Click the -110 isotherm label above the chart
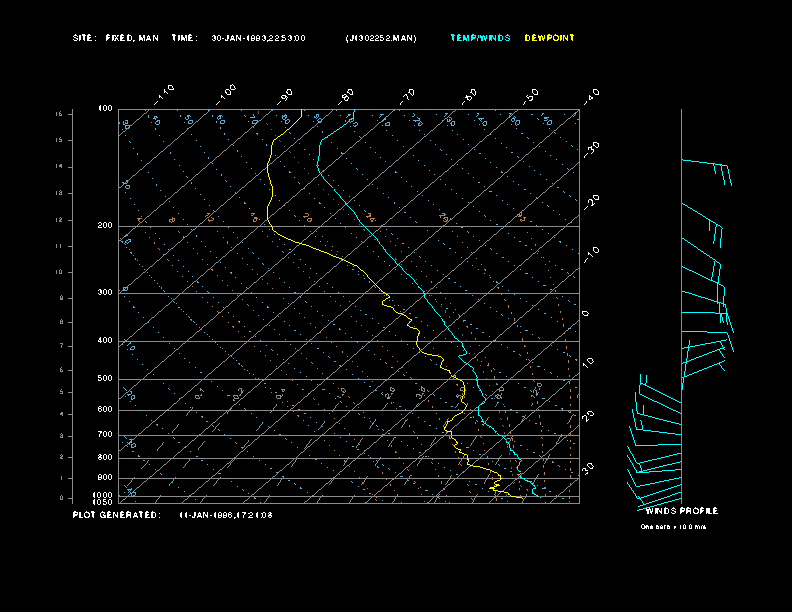This screenshot has height=612, width=792. [x=164, y=95]
